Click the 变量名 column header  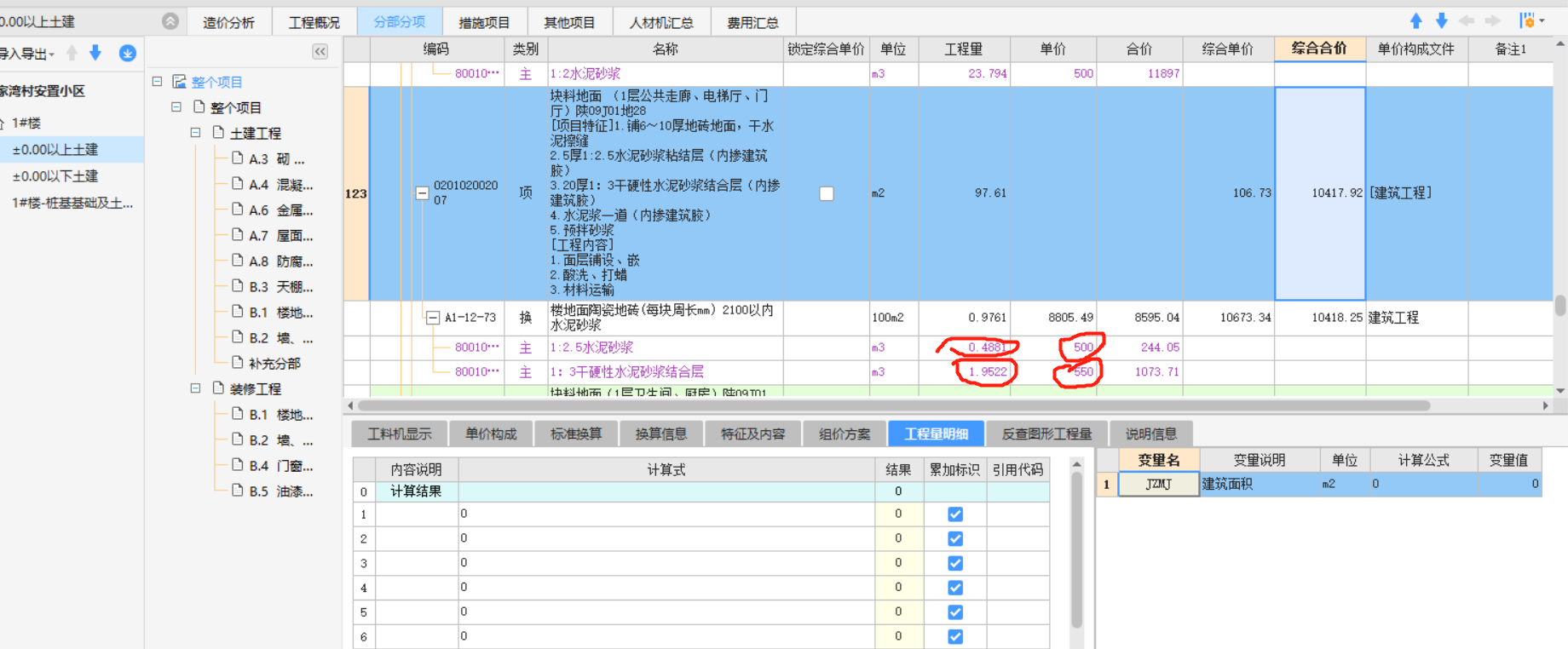tap(1159, 460)
